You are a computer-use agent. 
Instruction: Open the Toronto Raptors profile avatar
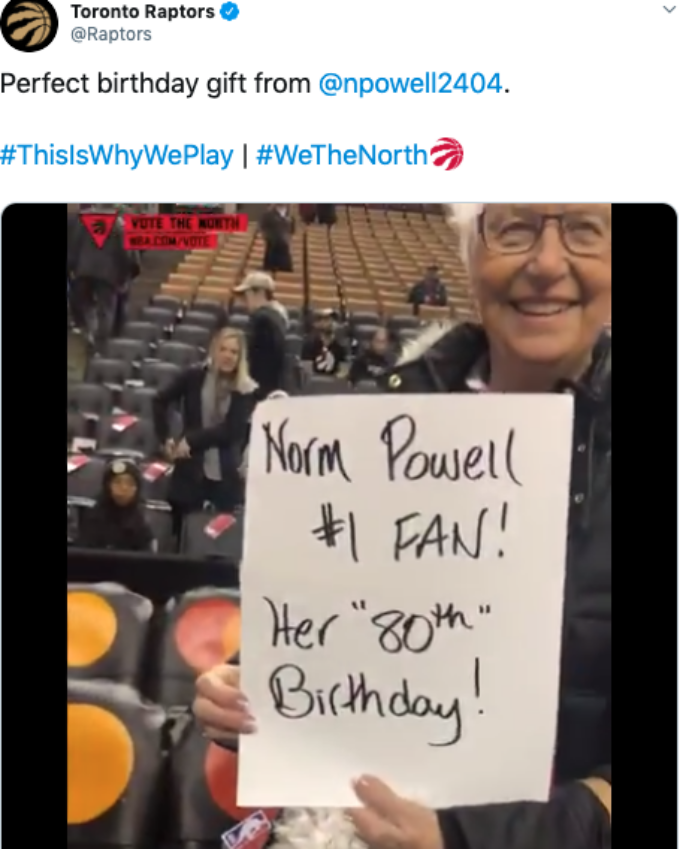pos(28,24)
